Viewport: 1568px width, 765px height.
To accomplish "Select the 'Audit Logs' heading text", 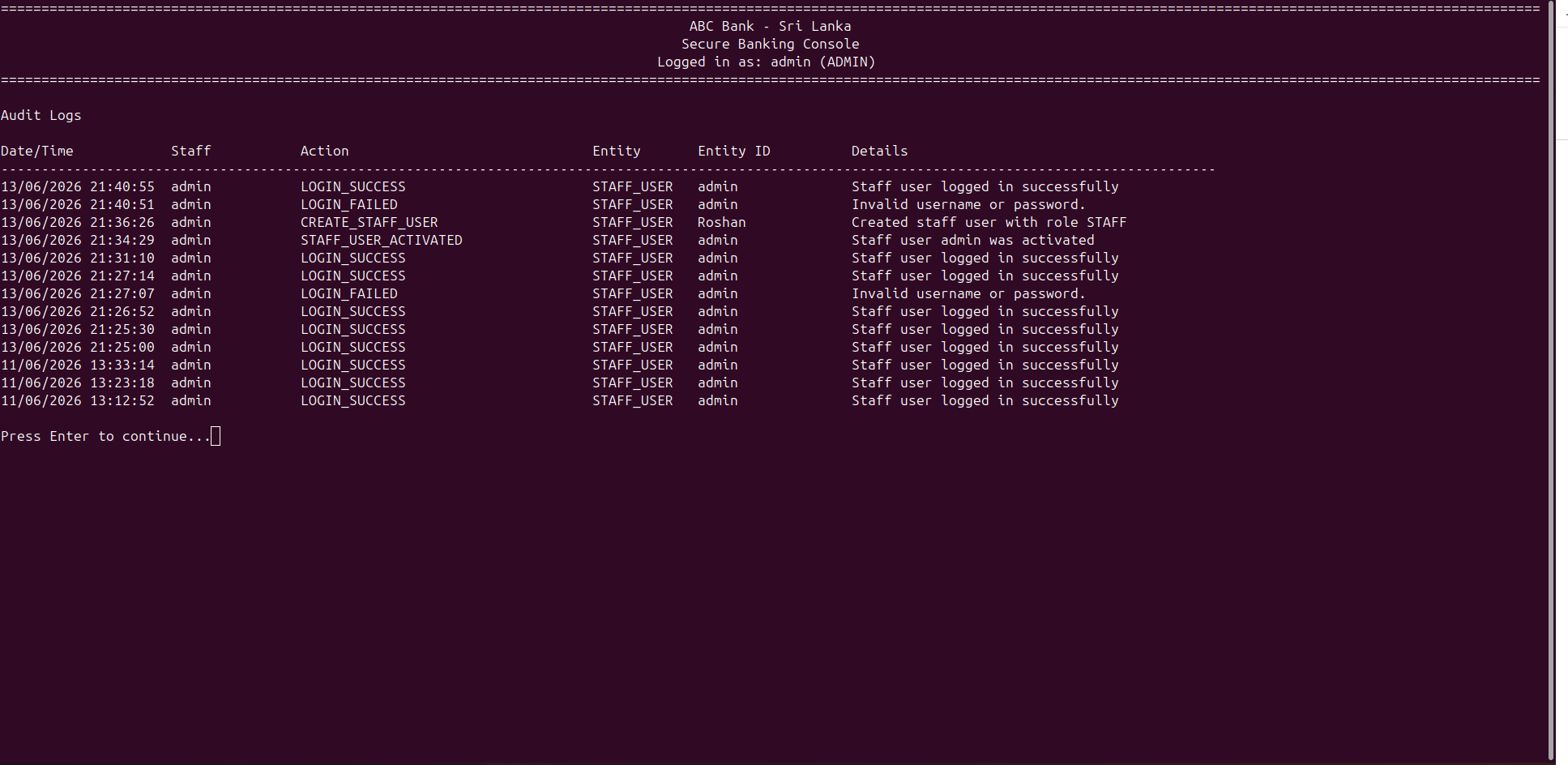I will click(41, 115).
